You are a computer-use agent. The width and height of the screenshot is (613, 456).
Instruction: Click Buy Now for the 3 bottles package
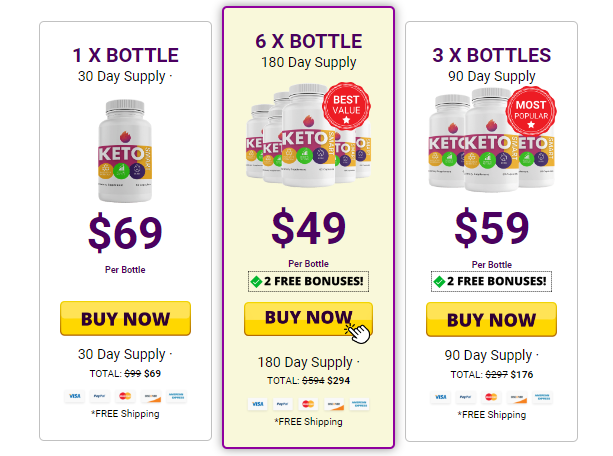tap(491, 319)
